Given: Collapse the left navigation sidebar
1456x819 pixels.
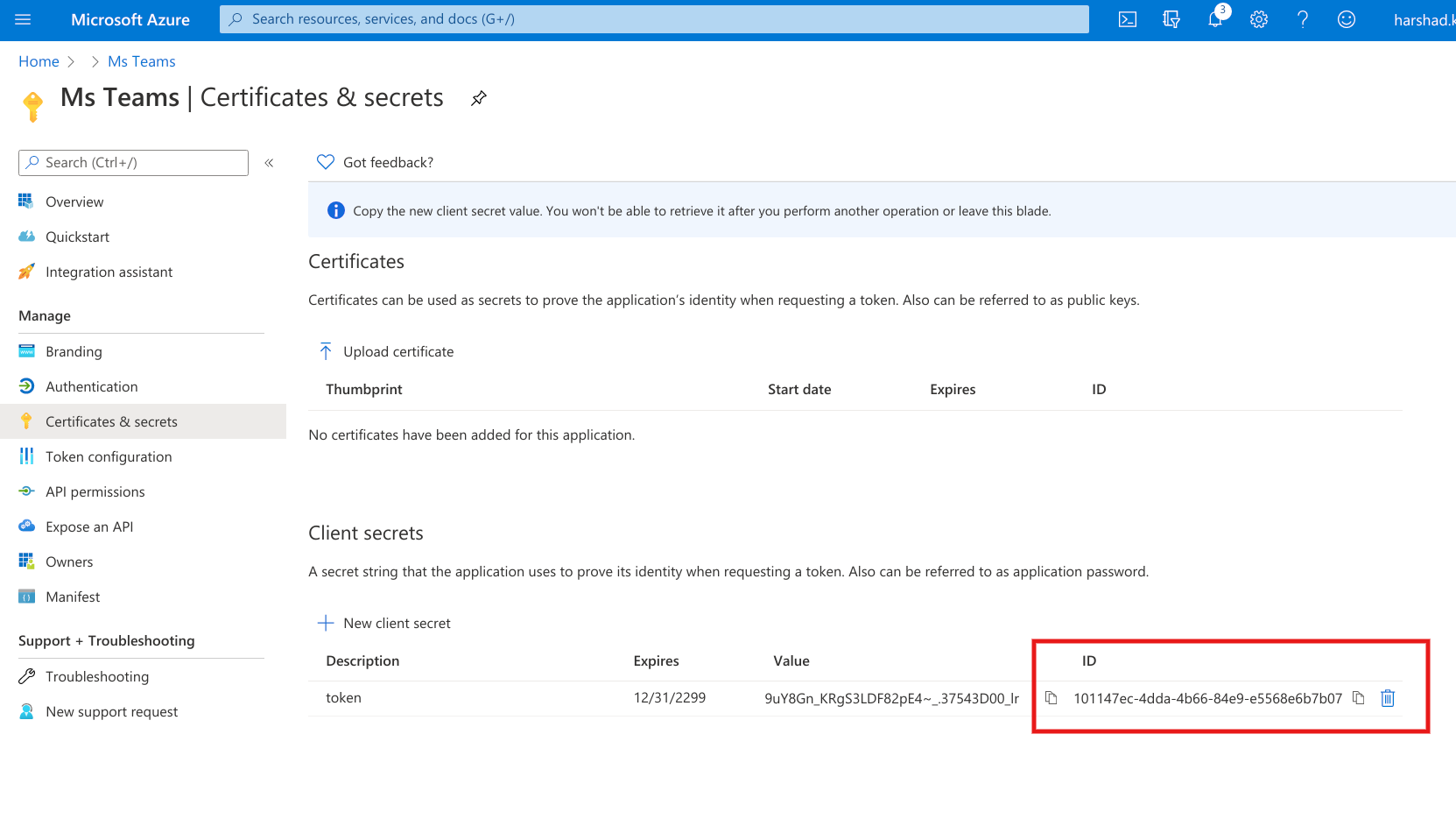Looking at the screenshot, I should [269, 163].
